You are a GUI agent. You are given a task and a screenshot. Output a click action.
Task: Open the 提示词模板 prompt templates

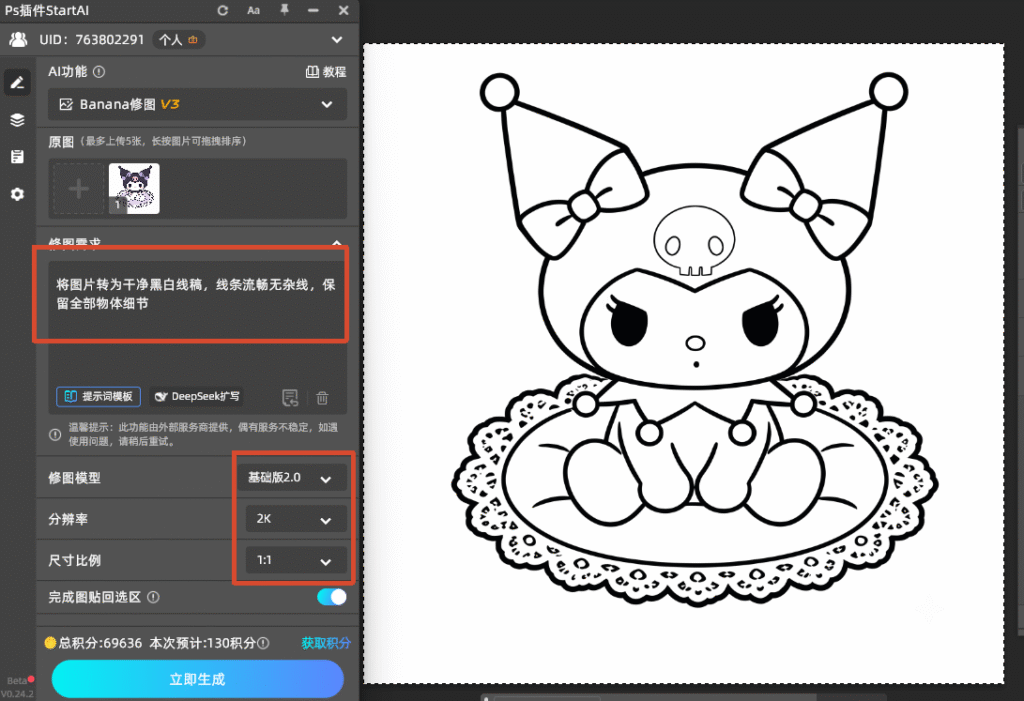pyautogui.click(x=99, y=397)
